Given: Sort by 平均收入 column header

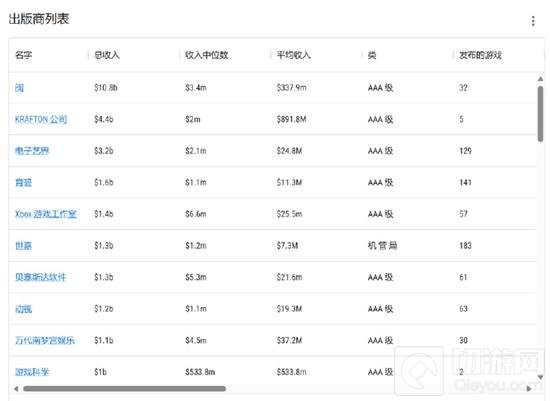Looking at the screenshot, I should coord(294,55).
